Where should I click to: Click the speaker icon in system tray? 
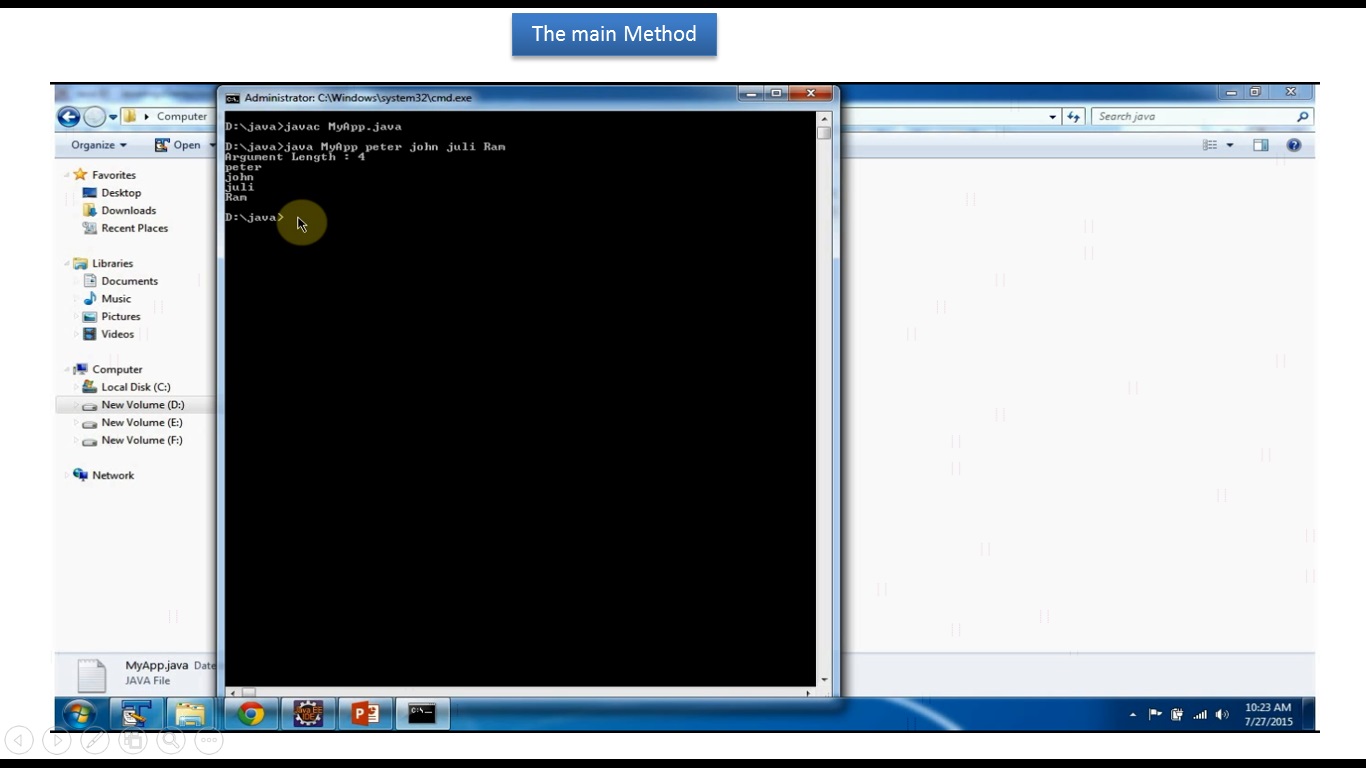(1219, 715)
